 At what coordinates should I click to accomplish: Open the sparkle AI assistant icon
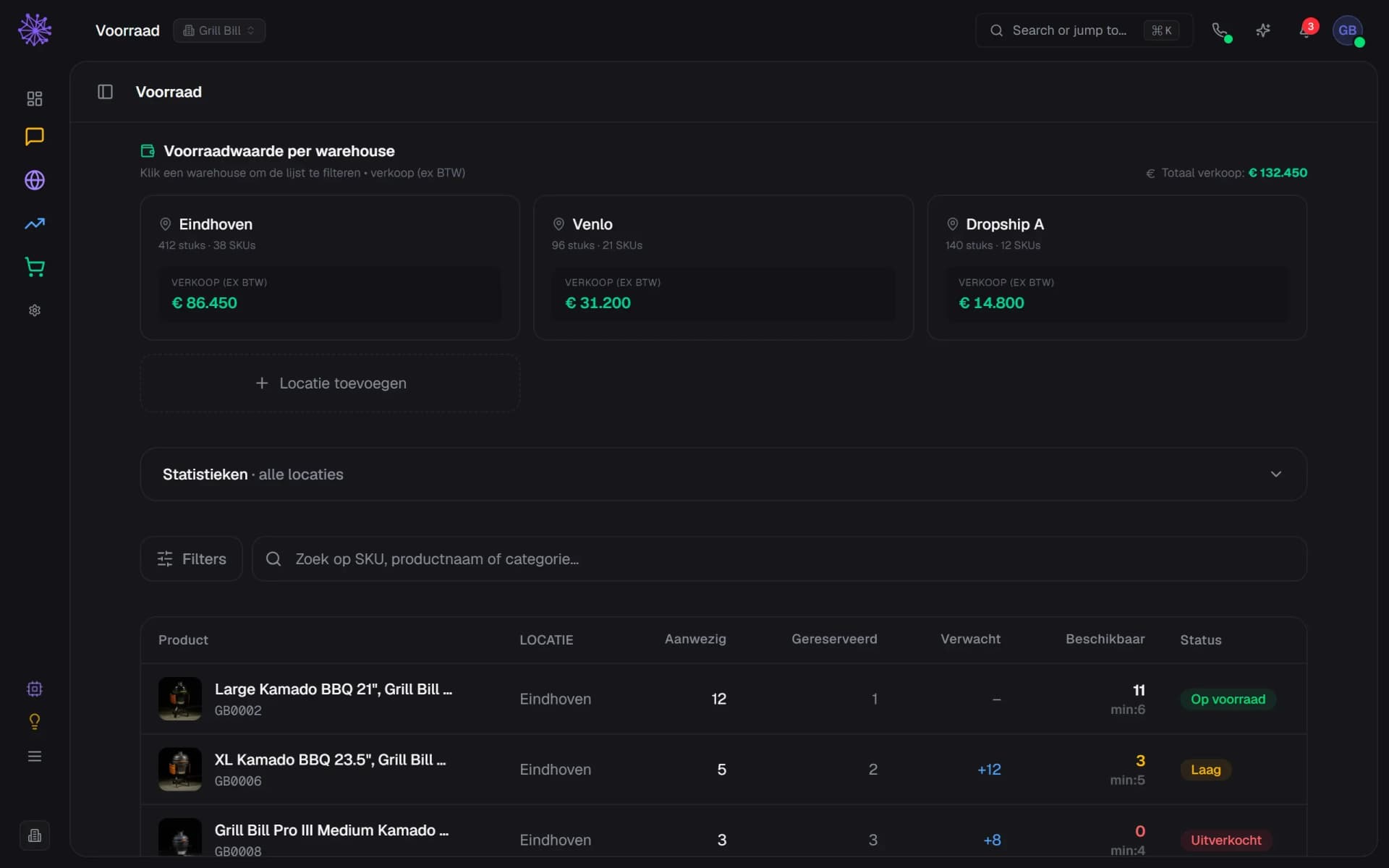1263,30
